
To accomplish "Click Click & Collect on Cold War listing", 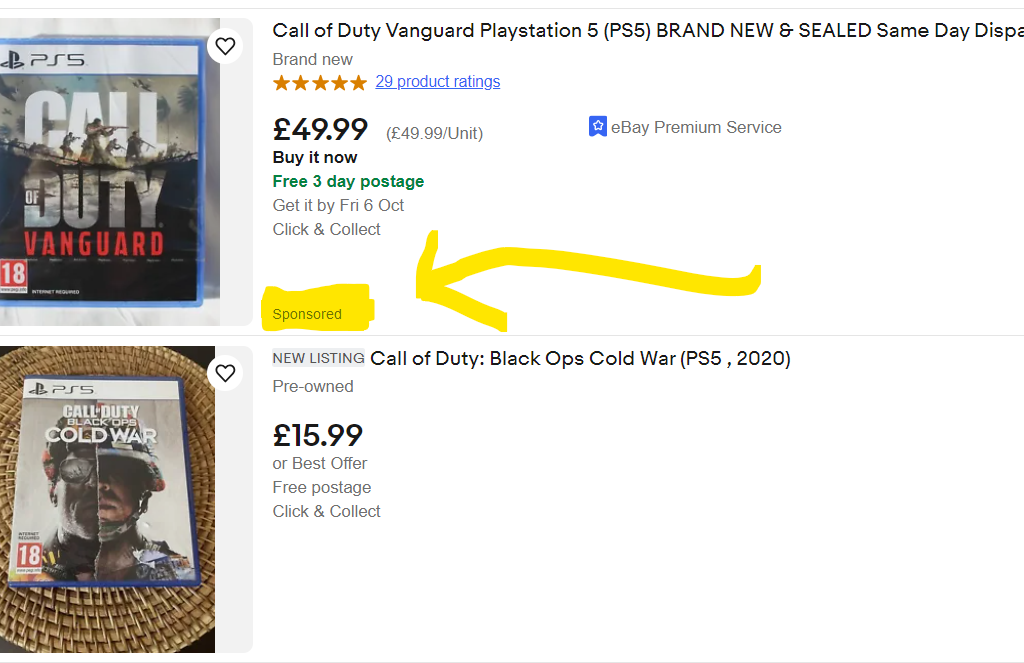I will [326, 511].
